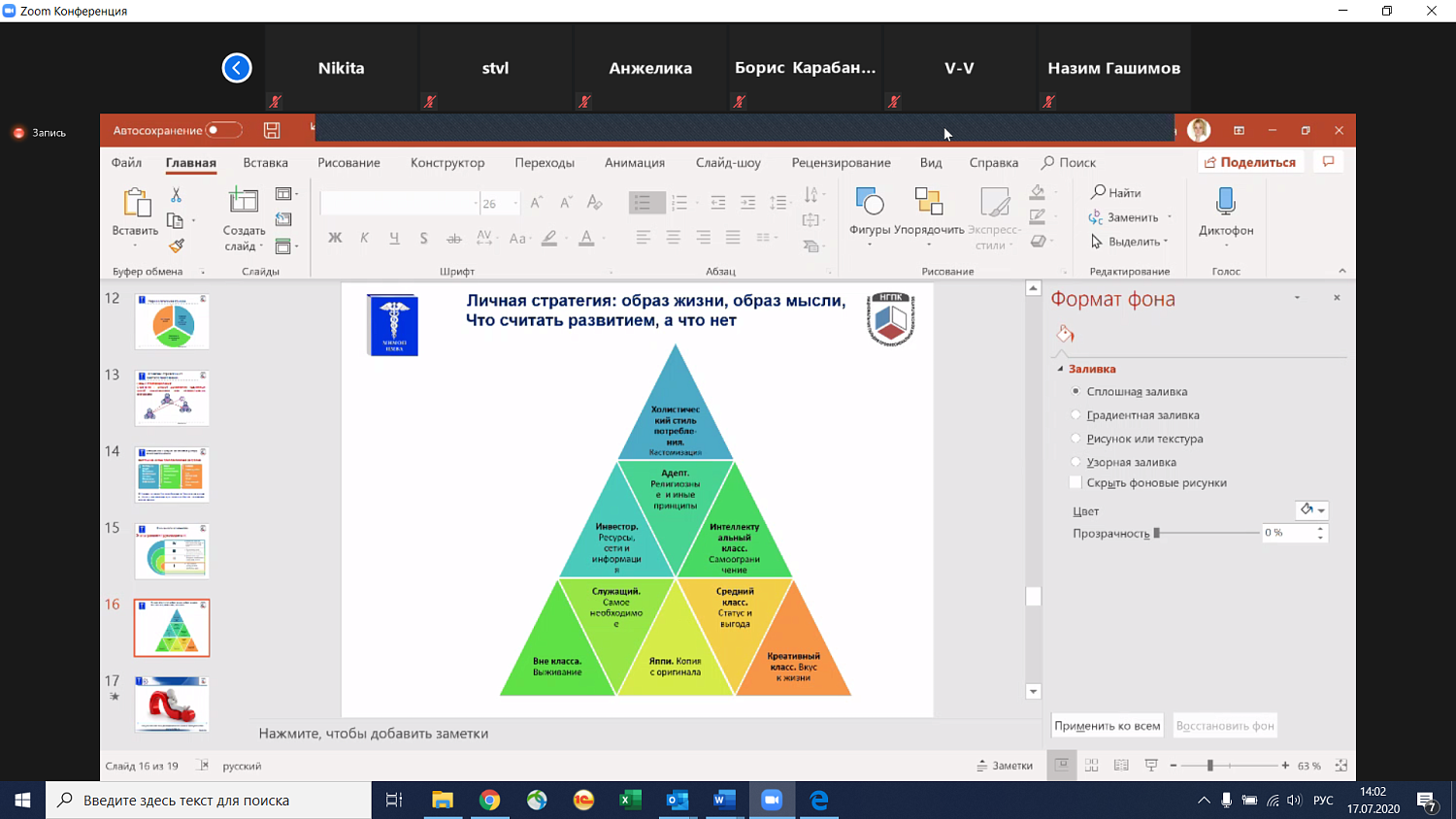1456x819 pixels.
Task: Toggle underline Ч formatting
Action: click(394, 238)
